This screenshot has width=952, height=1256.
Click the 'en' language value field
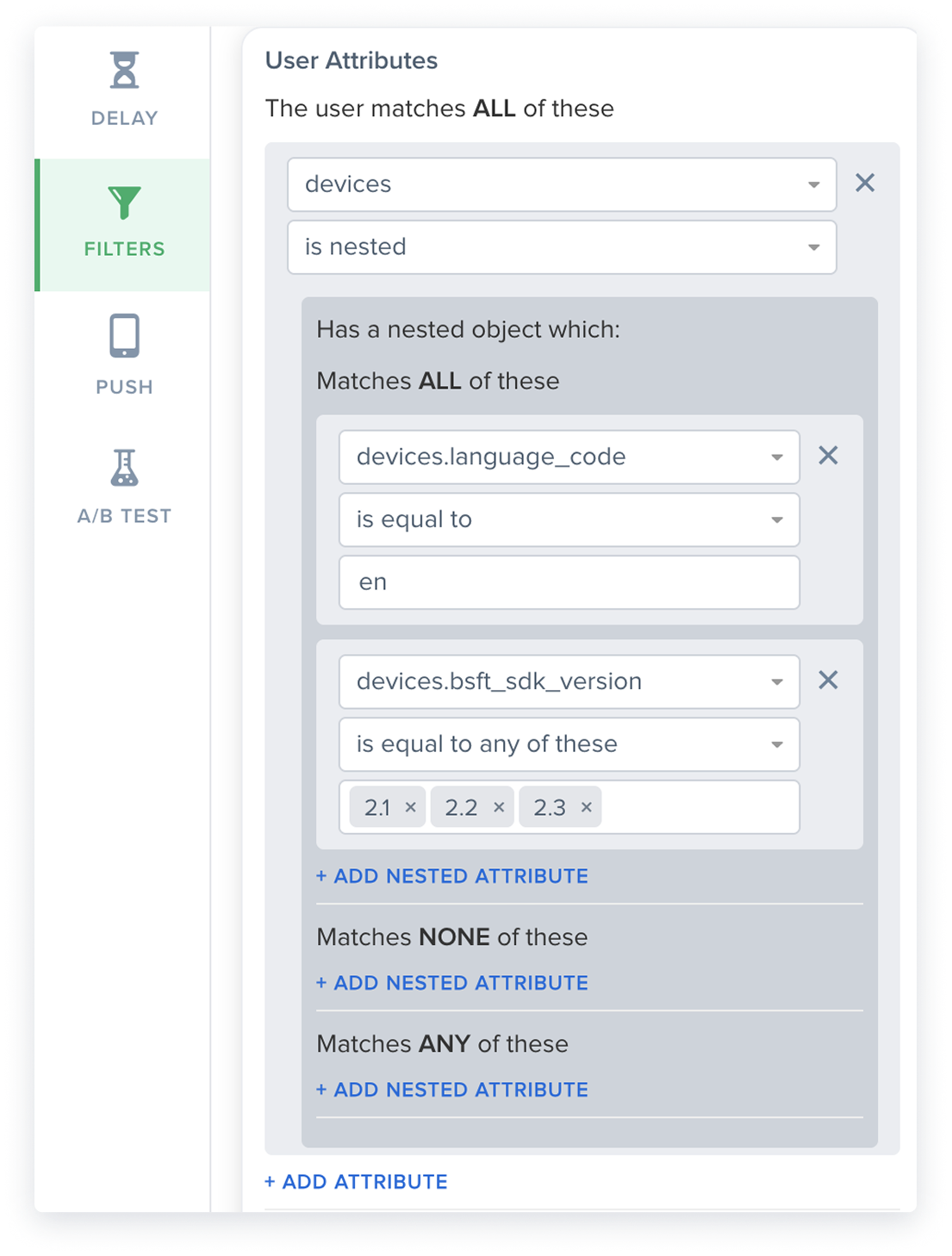[x=569, y=582]
